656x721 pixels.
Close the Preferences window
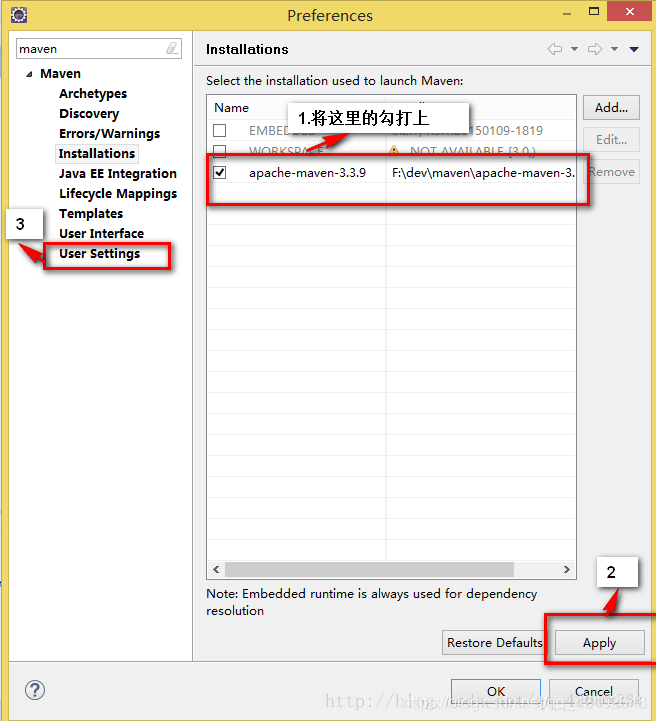point(630,11)
